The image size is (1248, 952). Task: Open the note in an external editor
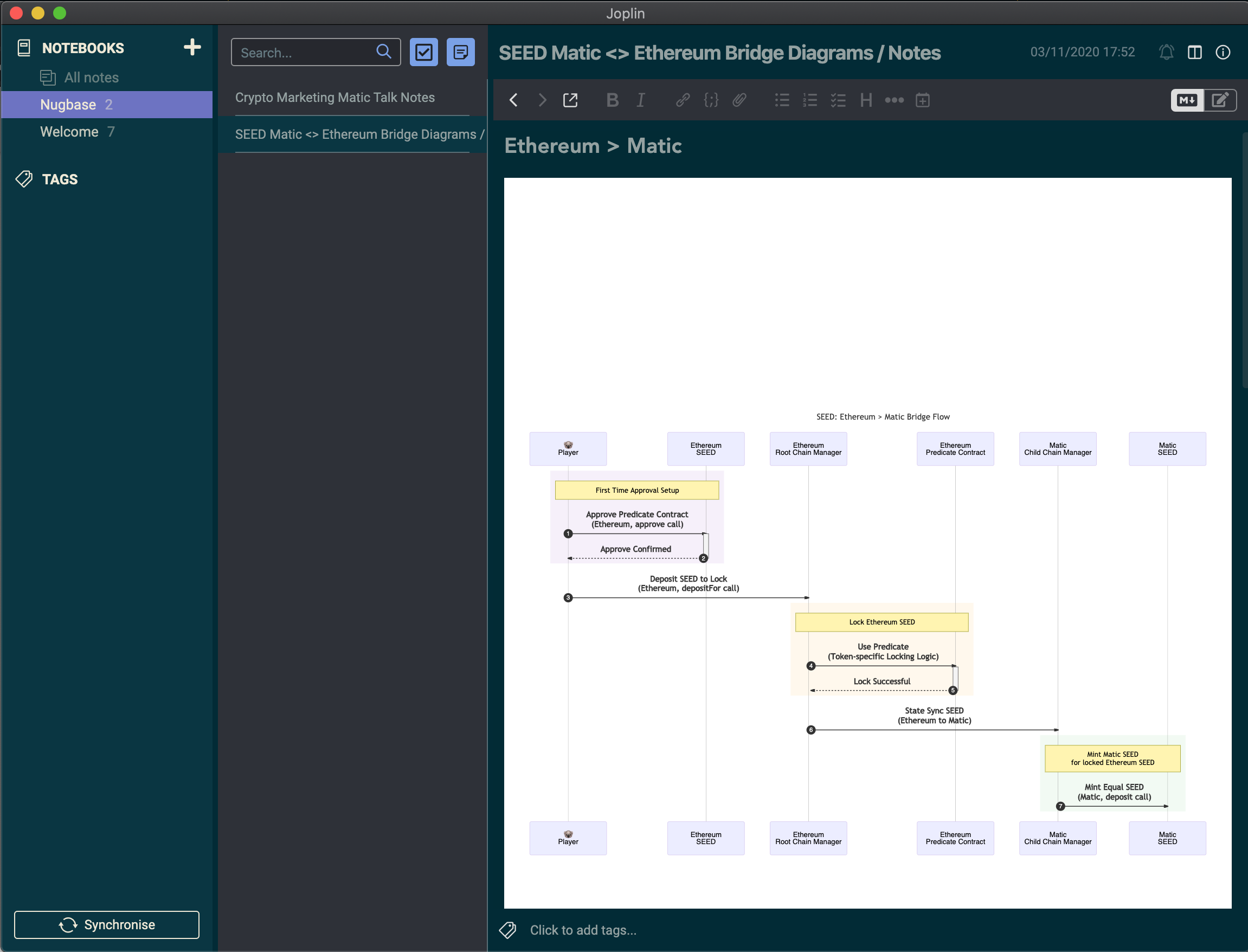point(570,100)
